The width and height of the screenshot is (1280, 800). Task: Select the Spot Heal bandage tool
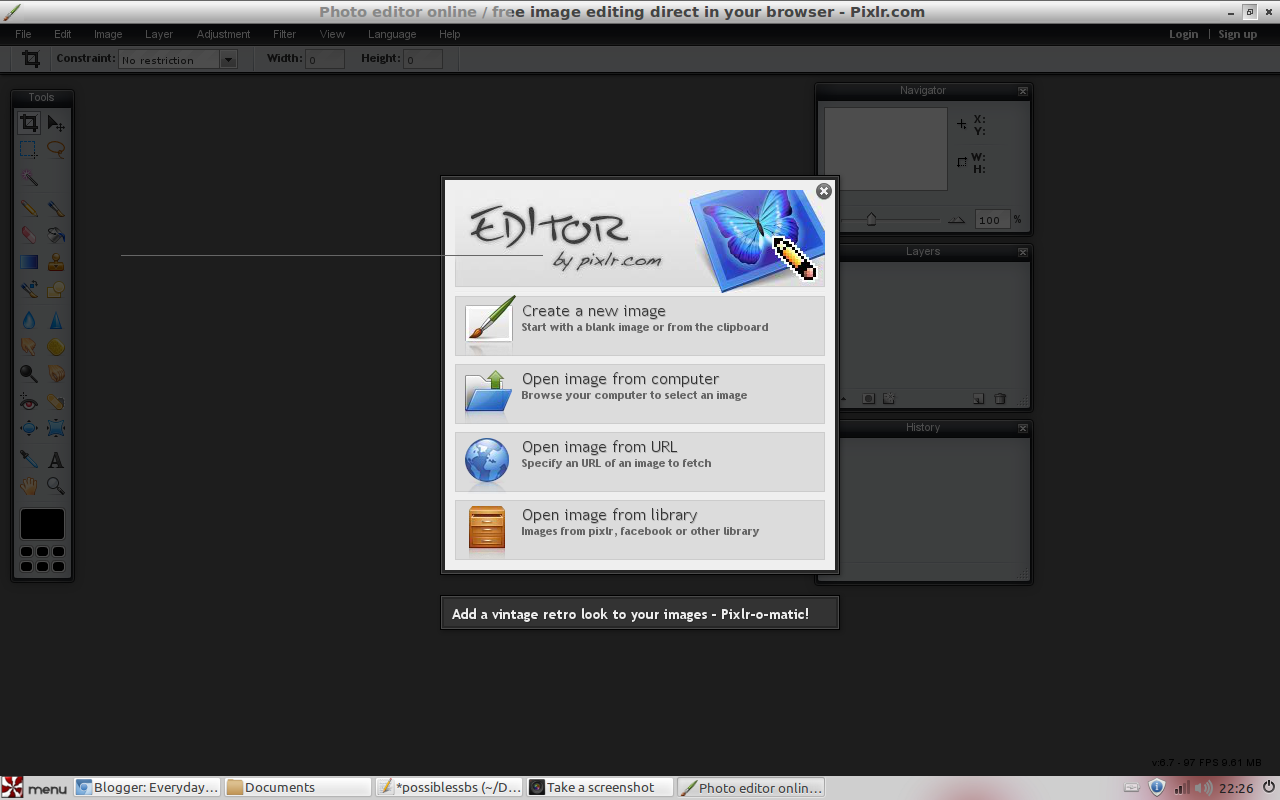(56, 402)
